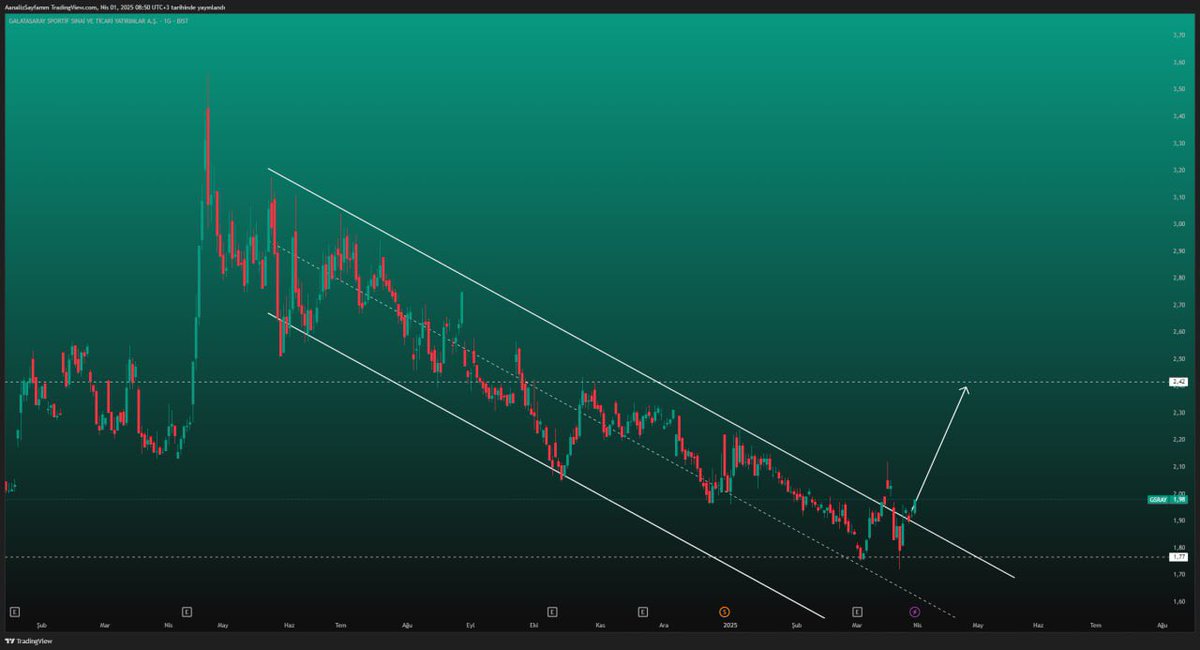
Task: Click the GSRAY 1,98 current price tag
Action: tap(1167, 499)
